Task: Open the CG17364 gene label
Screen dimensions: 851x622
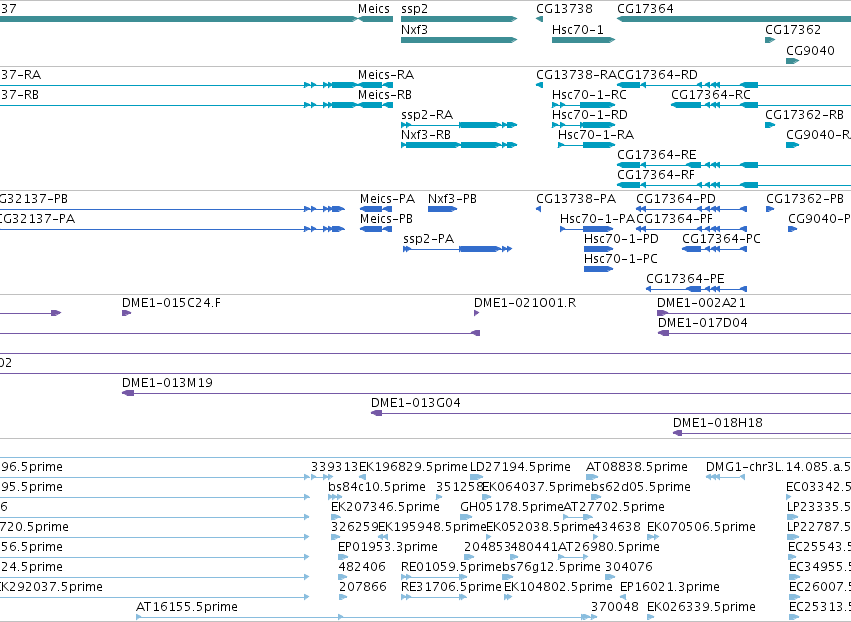Action: click(645, 9)
